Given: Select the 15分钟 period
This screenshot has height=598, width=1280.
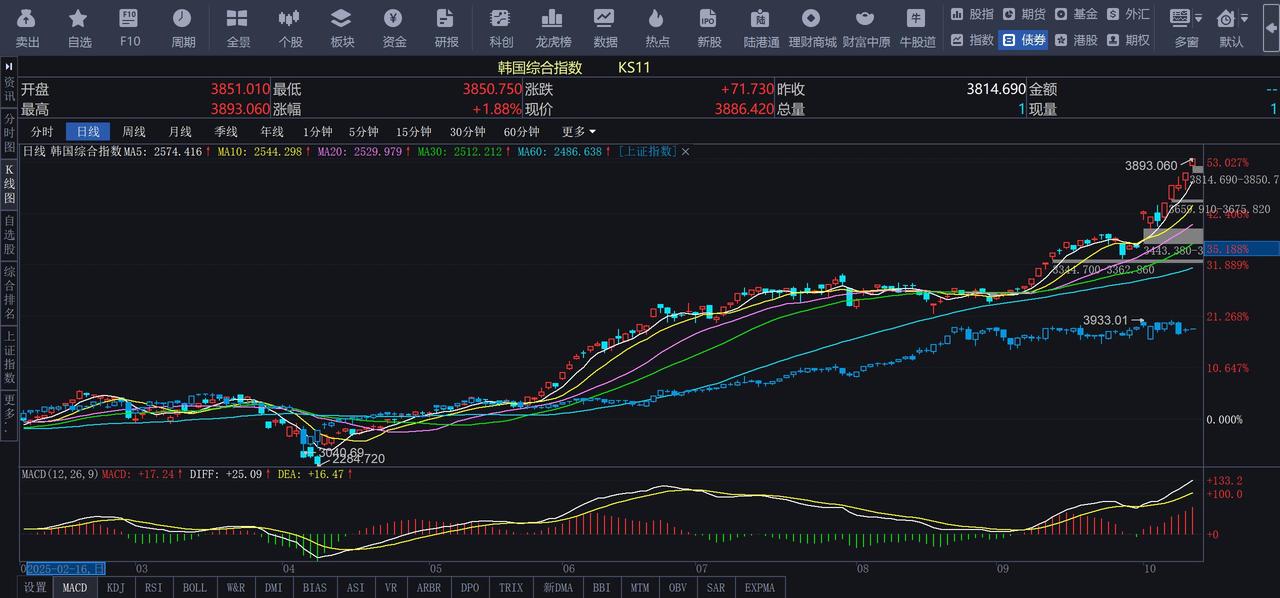Looking at the screenshot, I should (x=414, y=132).
